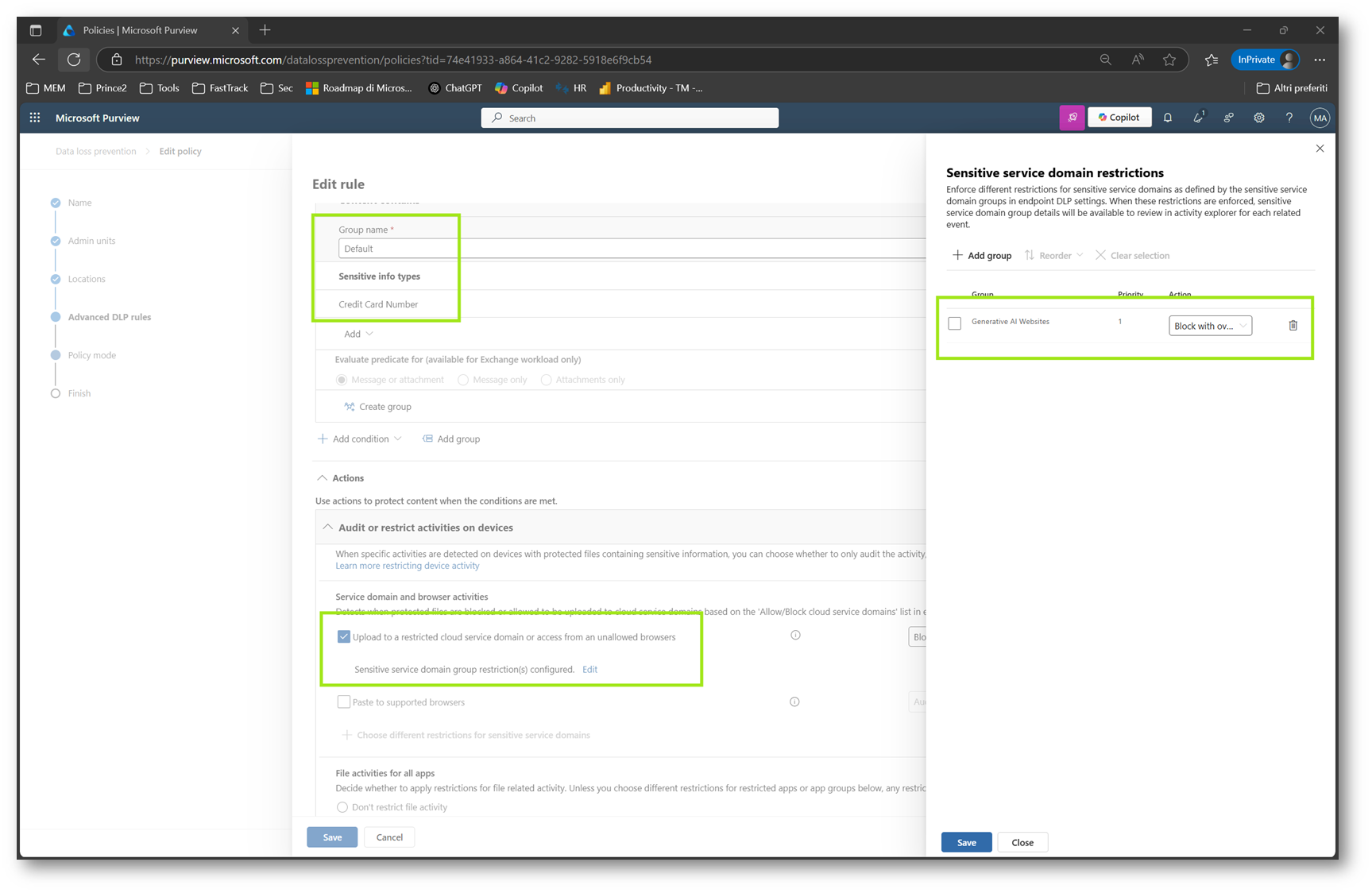Image resolution: width=1372 pixels, height=893 pixels.
Task: Open the InPrivate profile button
Action: [1266, 60]
